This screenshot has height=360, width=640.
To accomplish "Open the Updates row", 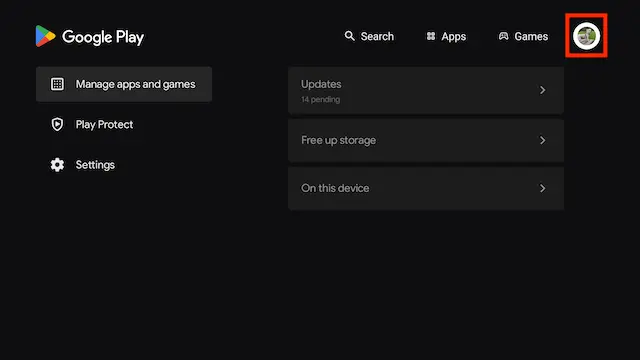I will tap(426, 90).
